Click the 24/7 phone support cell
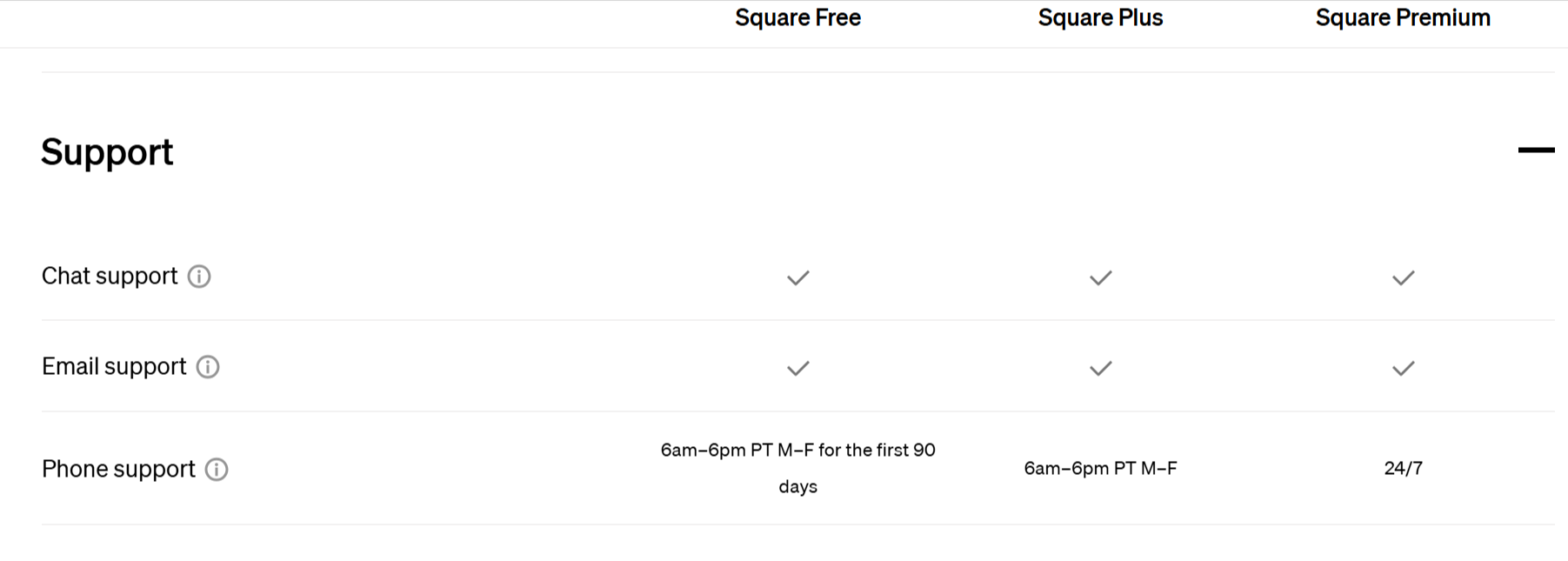Screen dimensions: 1568x561 coord(1403,469)
